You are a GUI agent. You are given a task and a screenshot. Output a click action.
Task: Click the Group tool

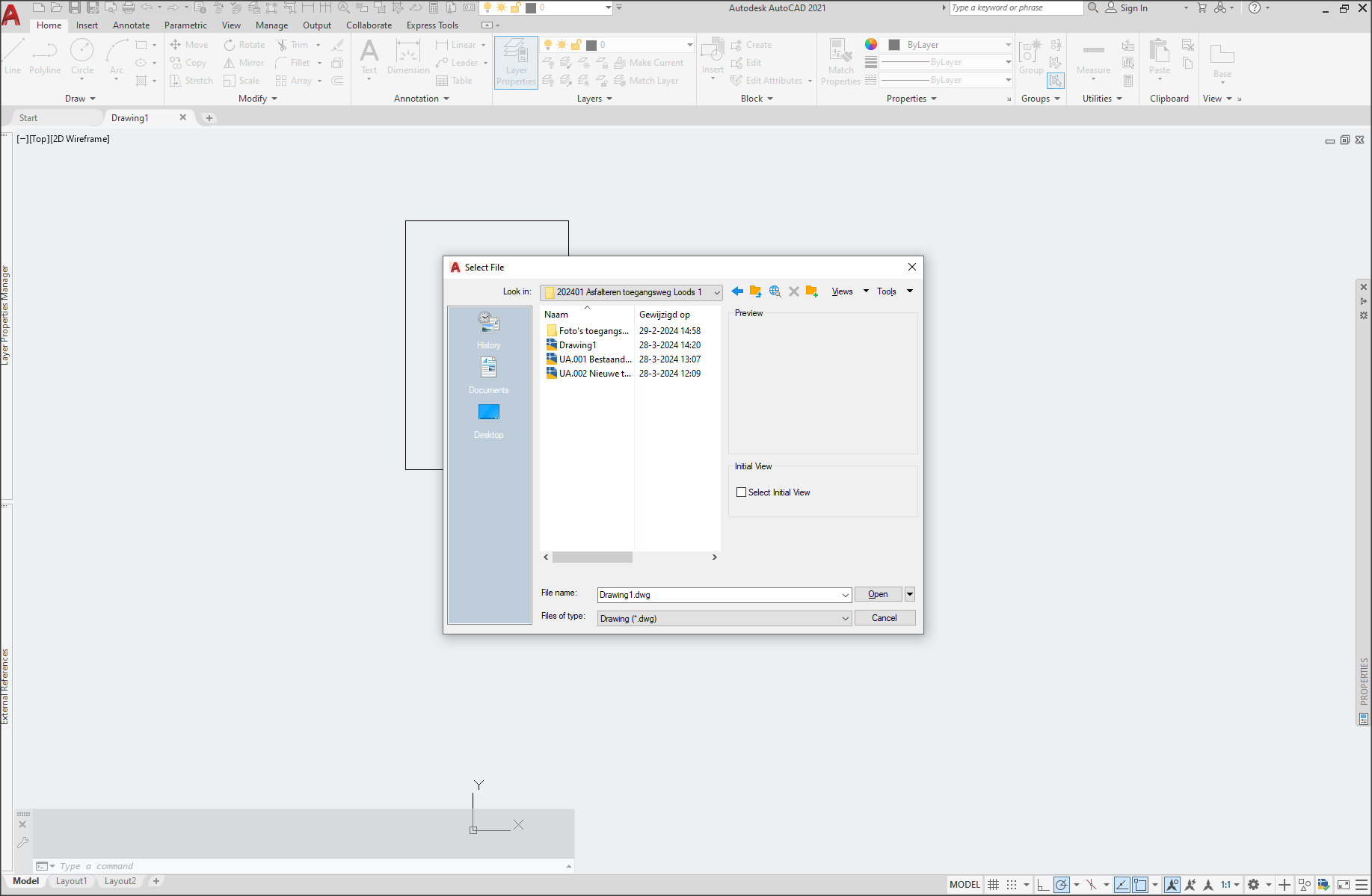1031,58
